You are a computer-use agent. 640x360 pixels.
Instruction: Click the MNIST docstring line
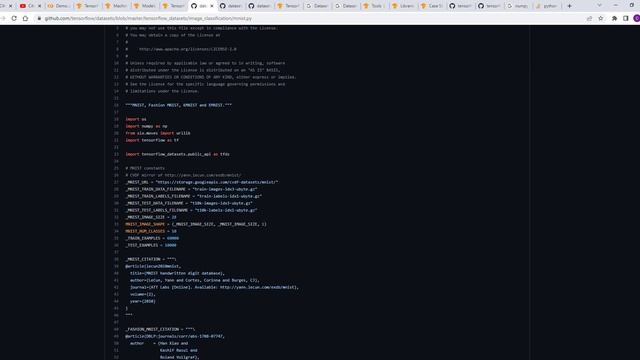pos(178,105)
